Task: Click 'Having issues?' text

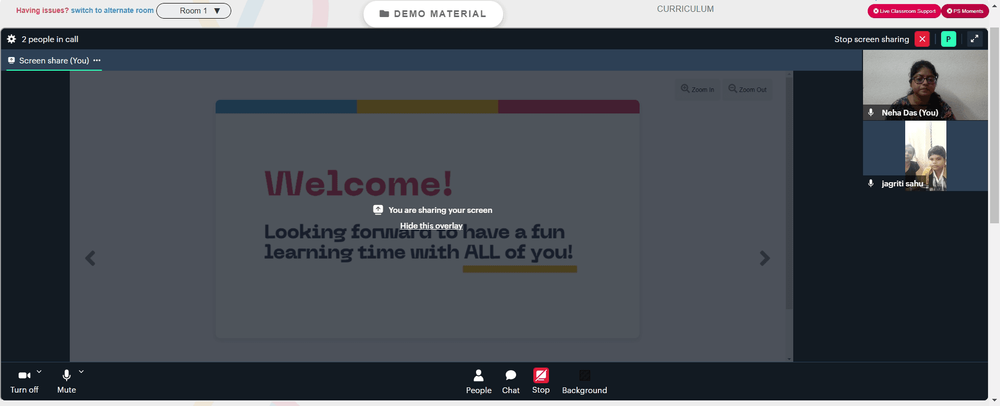Action: (x=43, y=11)
